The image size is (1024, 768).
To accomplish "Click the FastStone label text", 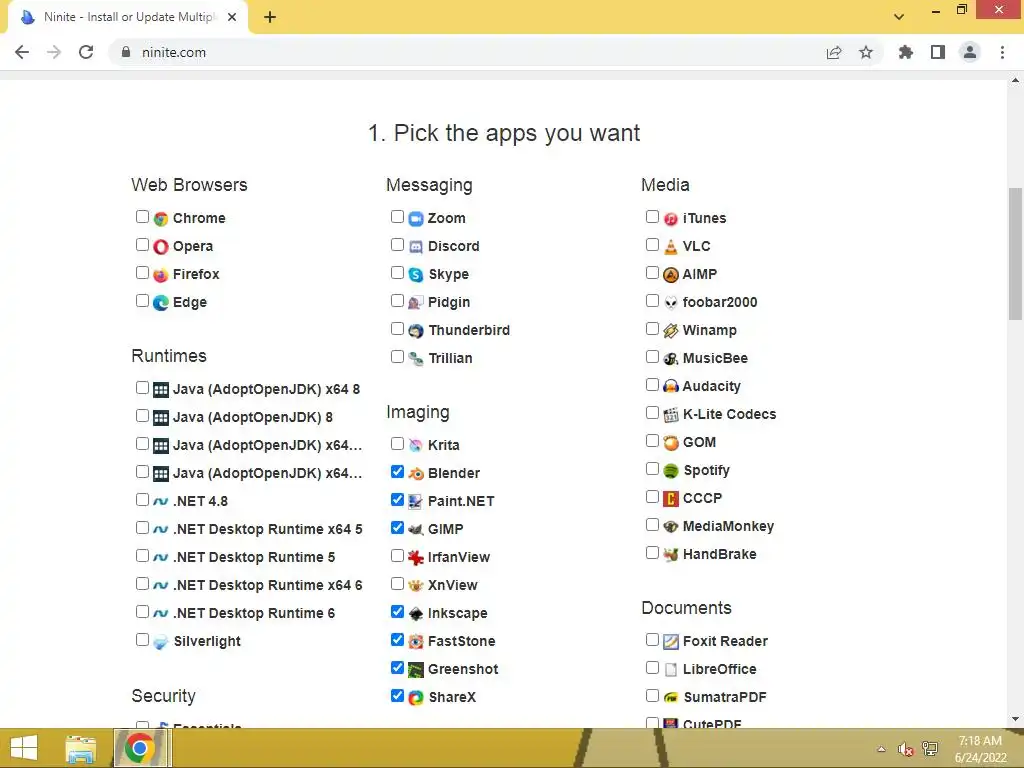I will click(x=462, y=641).
